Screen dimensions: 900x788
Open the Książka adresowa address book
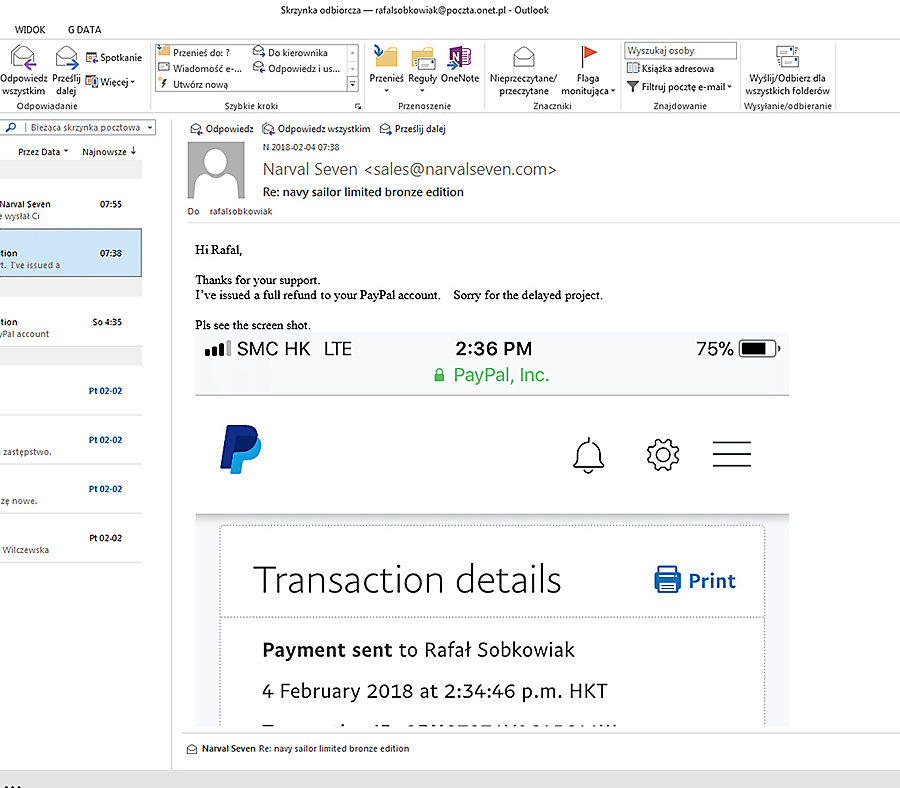(x=670, y=68)
